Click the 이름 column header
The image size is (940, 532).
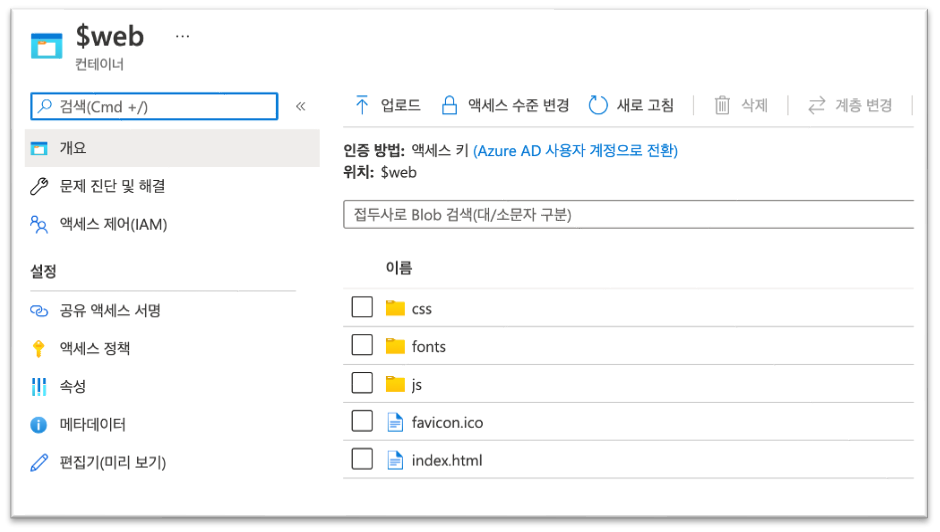click(399, 267)
